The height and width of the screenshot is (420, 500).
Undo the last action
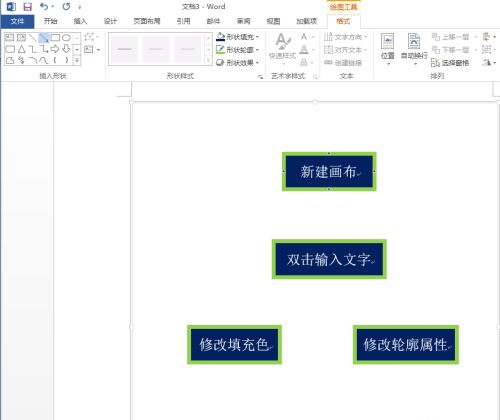click(x=43, y=7)
